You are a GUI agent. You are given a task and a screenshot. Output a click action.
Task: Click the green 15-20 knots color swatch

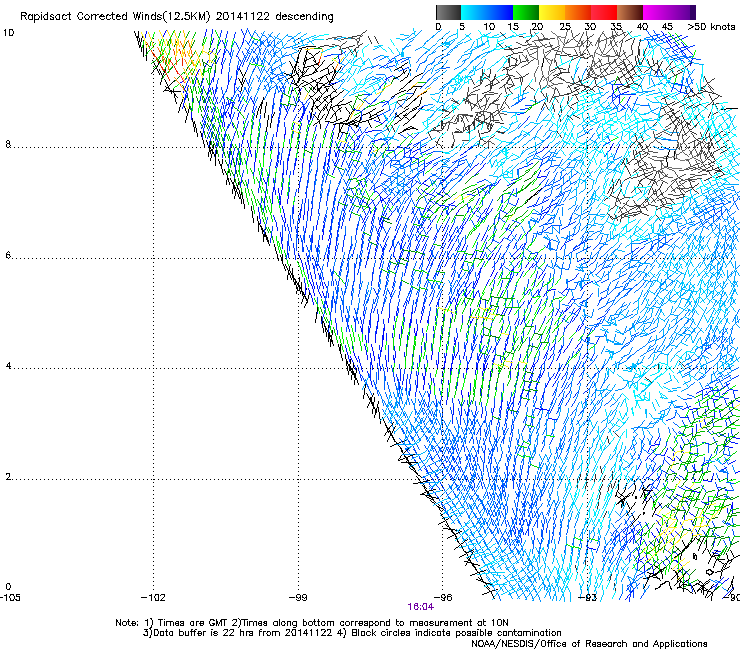click(x=526, y=12)
